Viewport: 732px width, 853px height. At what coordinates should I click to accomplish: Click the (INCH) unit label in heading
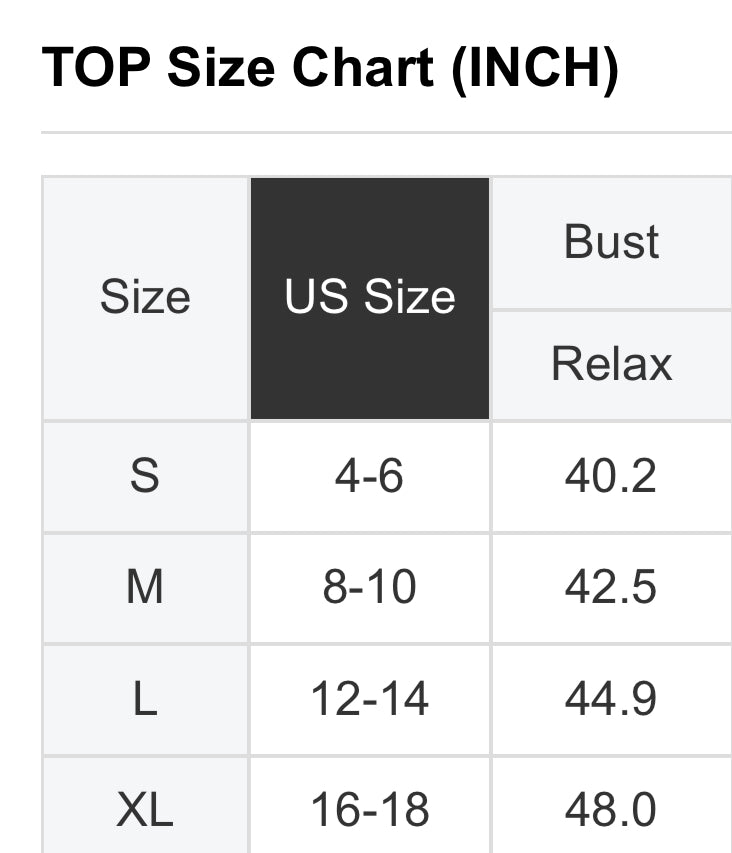click(x=535, y=68)
